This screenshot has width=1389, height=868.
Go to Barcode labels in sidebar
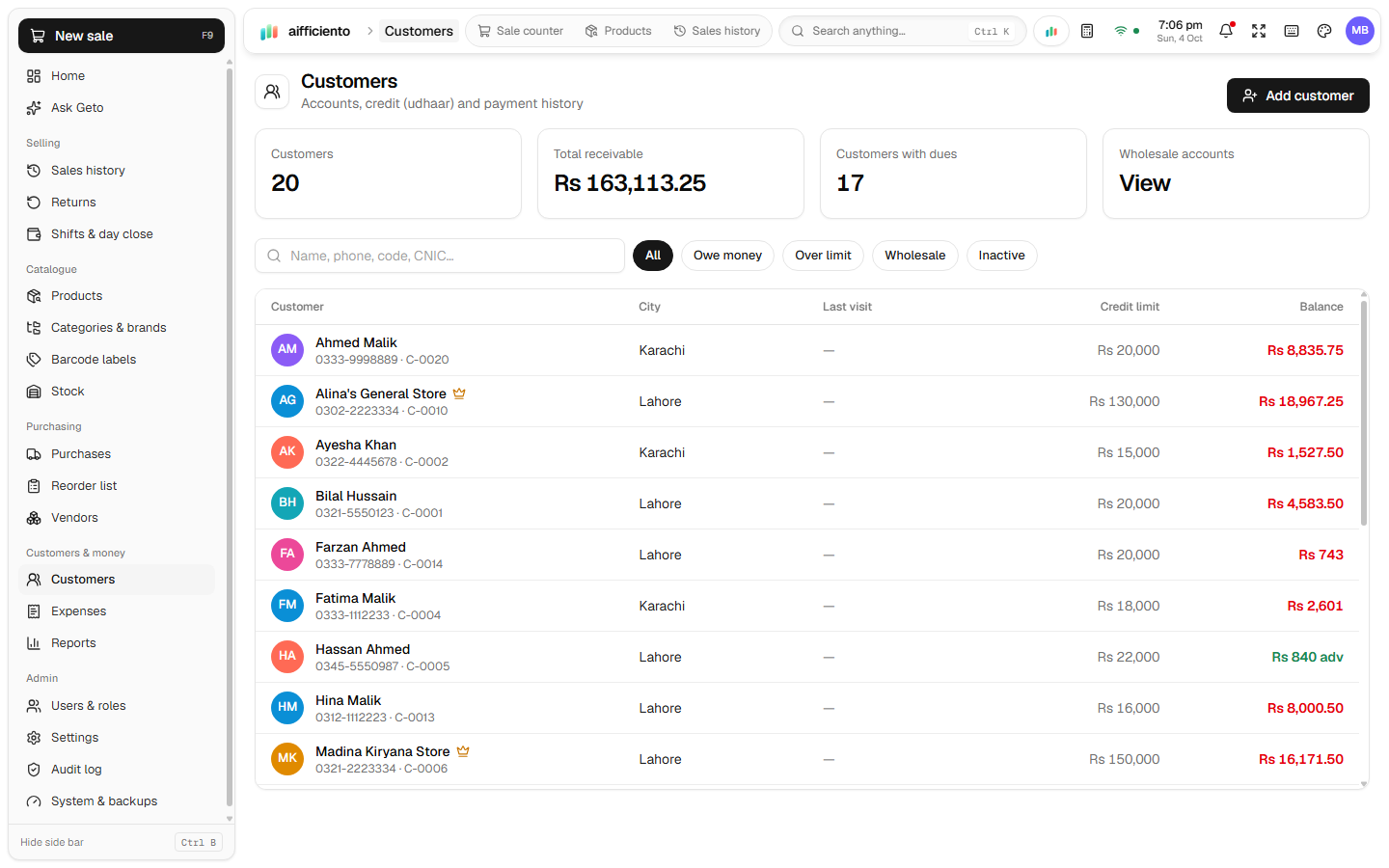(117, 360)
